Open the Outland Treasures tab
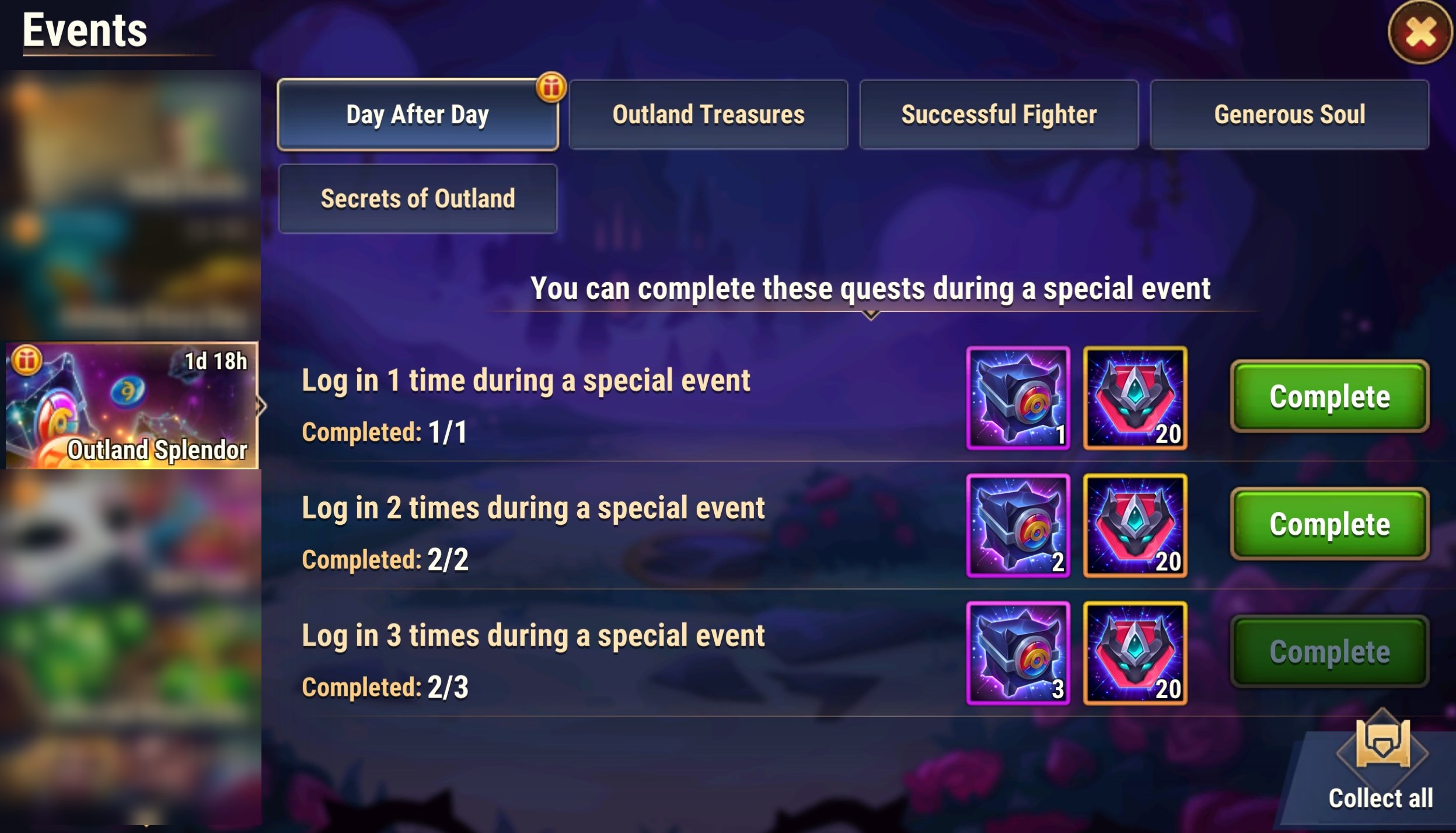This screenshot has width=1456, height=833. tap(708, 114)
